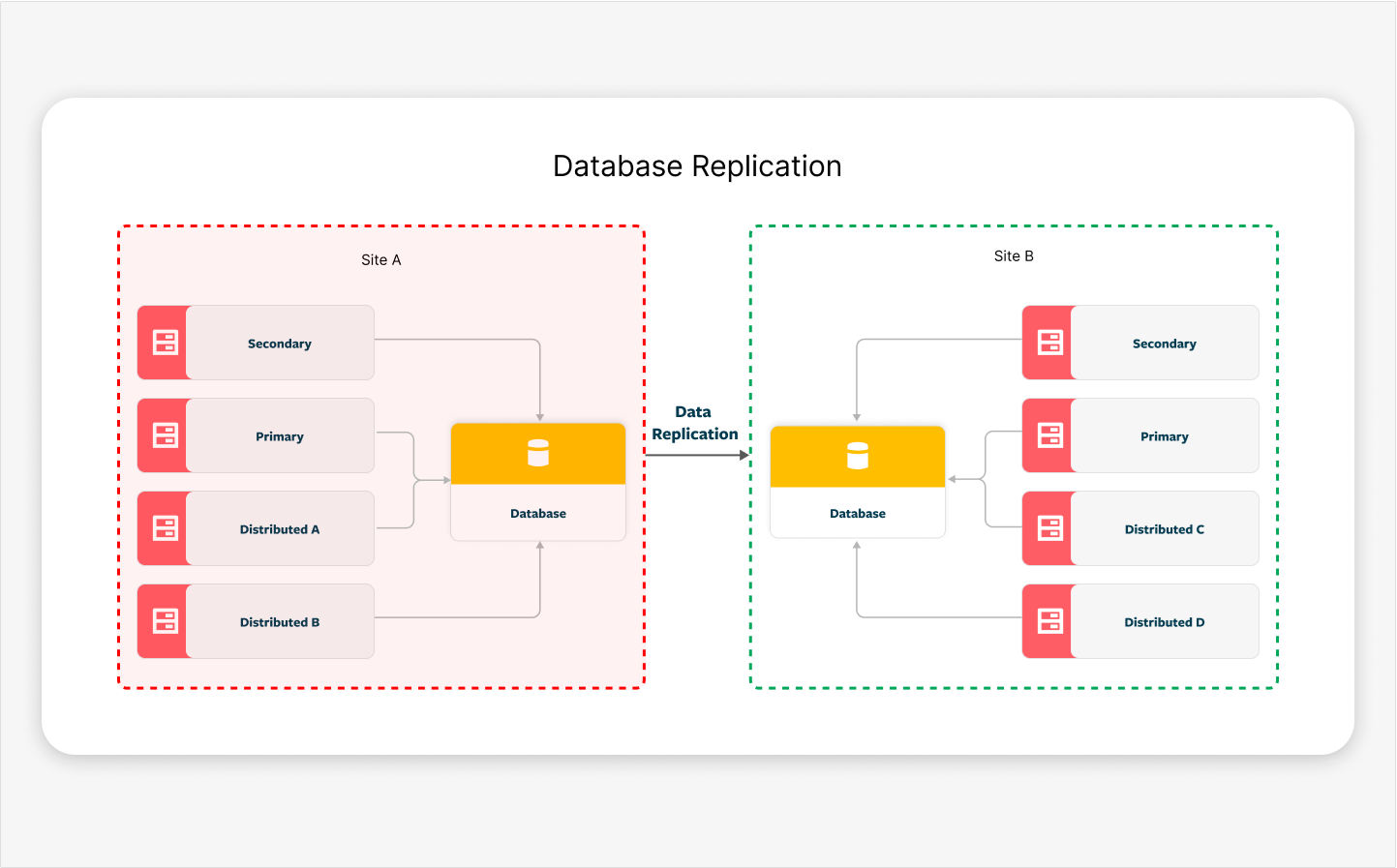Click the database cylinder icon in Site B
Screen dimensions: 1397x868
pyautogui.click(x=858, y=456)
